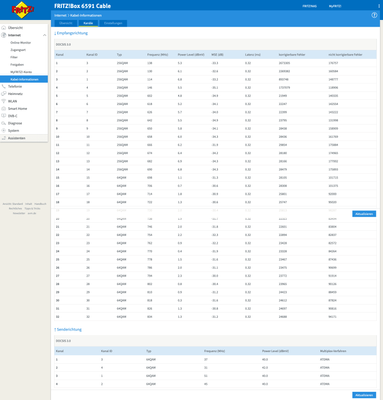Click the Latenz (ms) column header

(x=253, y=55)
